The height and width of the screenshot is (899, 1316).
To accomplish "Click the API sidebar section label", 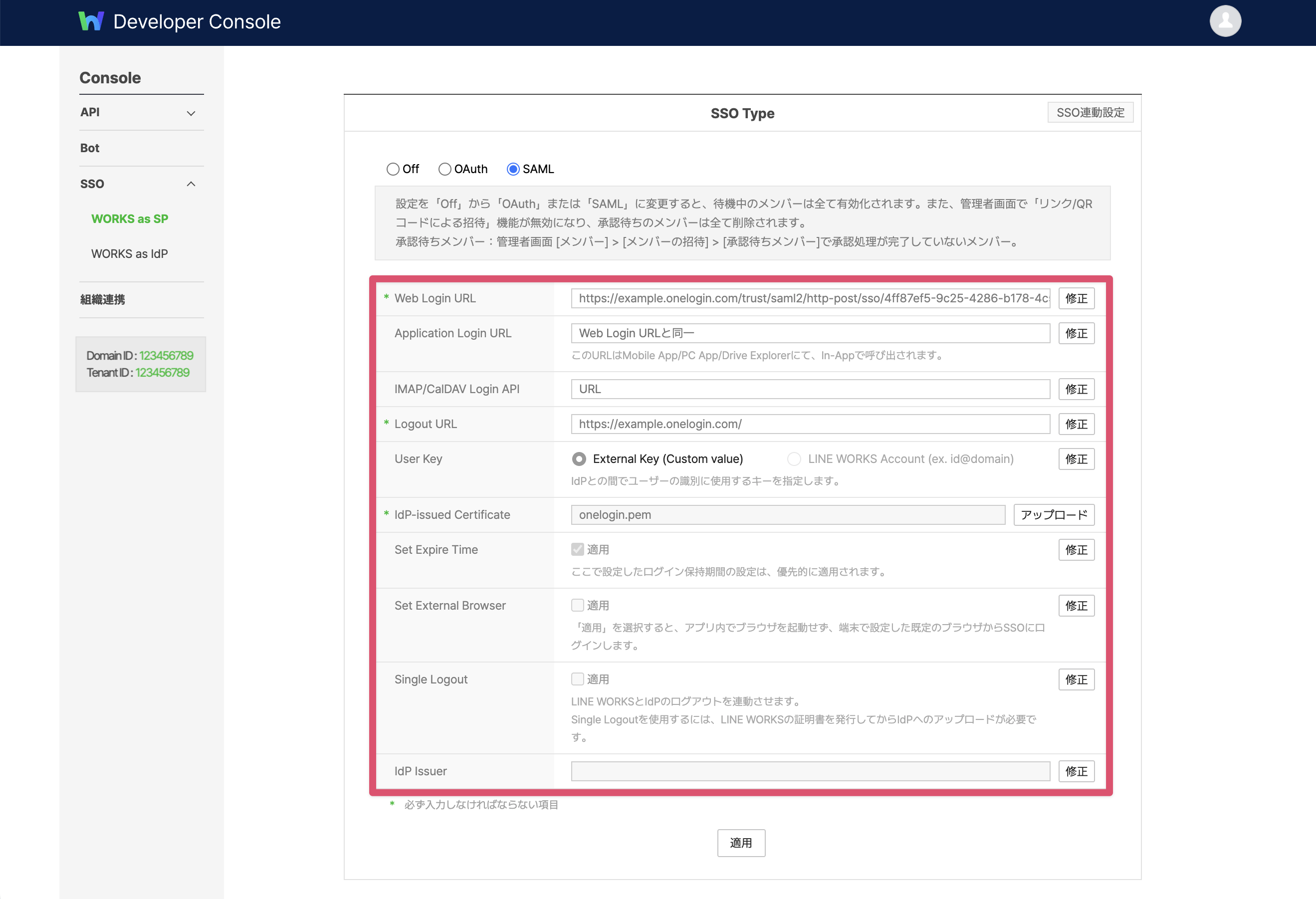I will (89, 112).
